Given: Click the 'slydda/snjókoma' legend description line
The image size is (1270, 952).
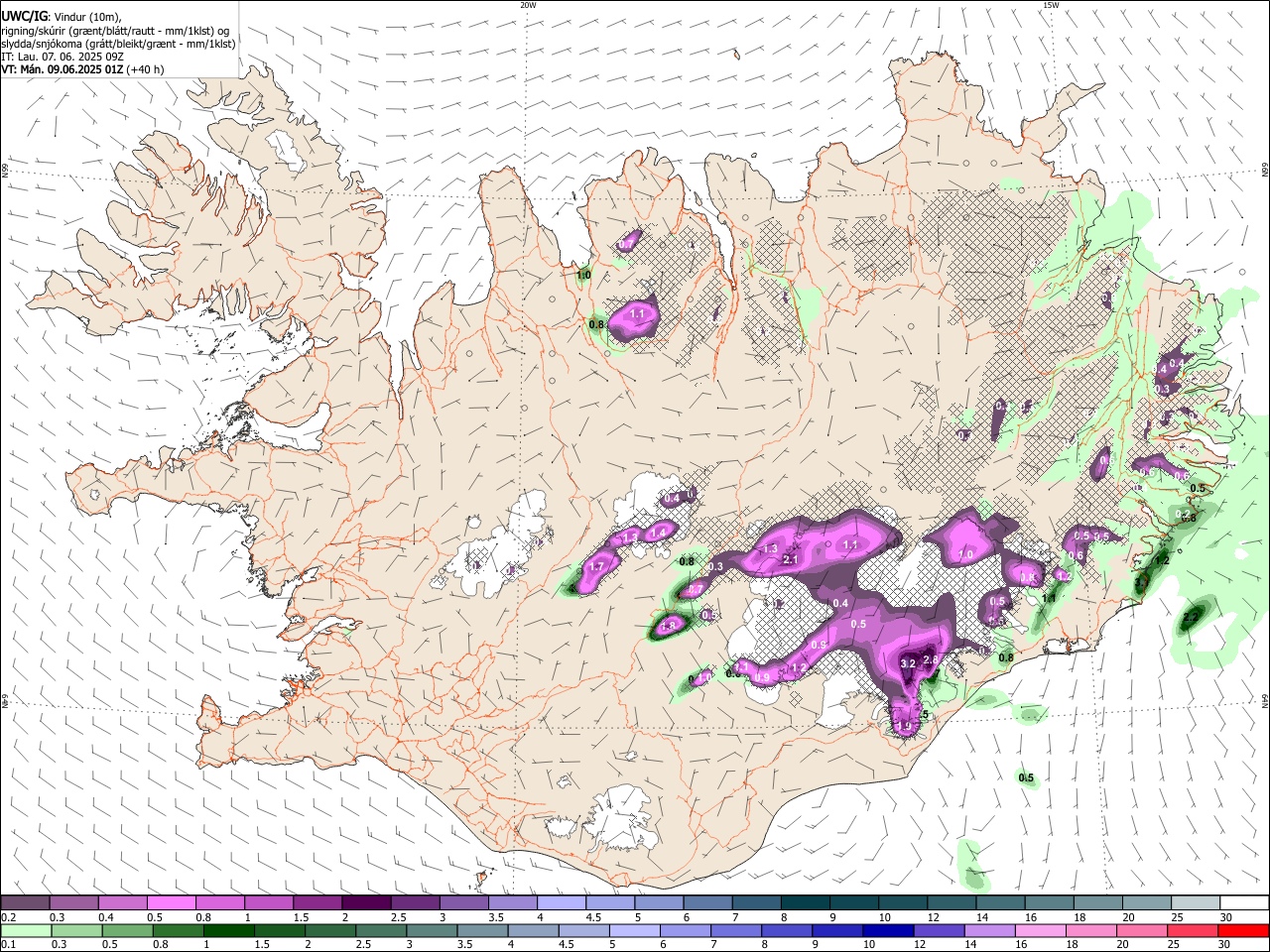Looking at the screenshot, I should (118, 44).
